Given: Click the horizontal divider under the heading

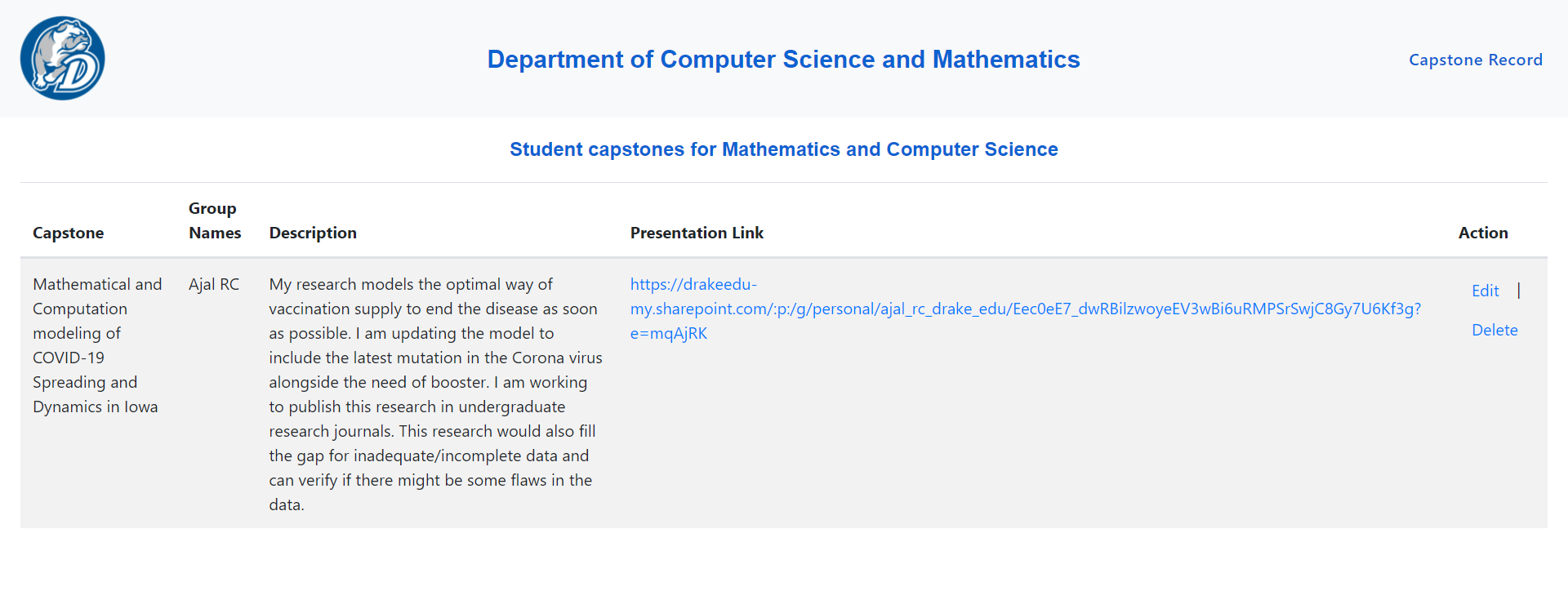Looking at the screenshot, I should click(784, 182).
